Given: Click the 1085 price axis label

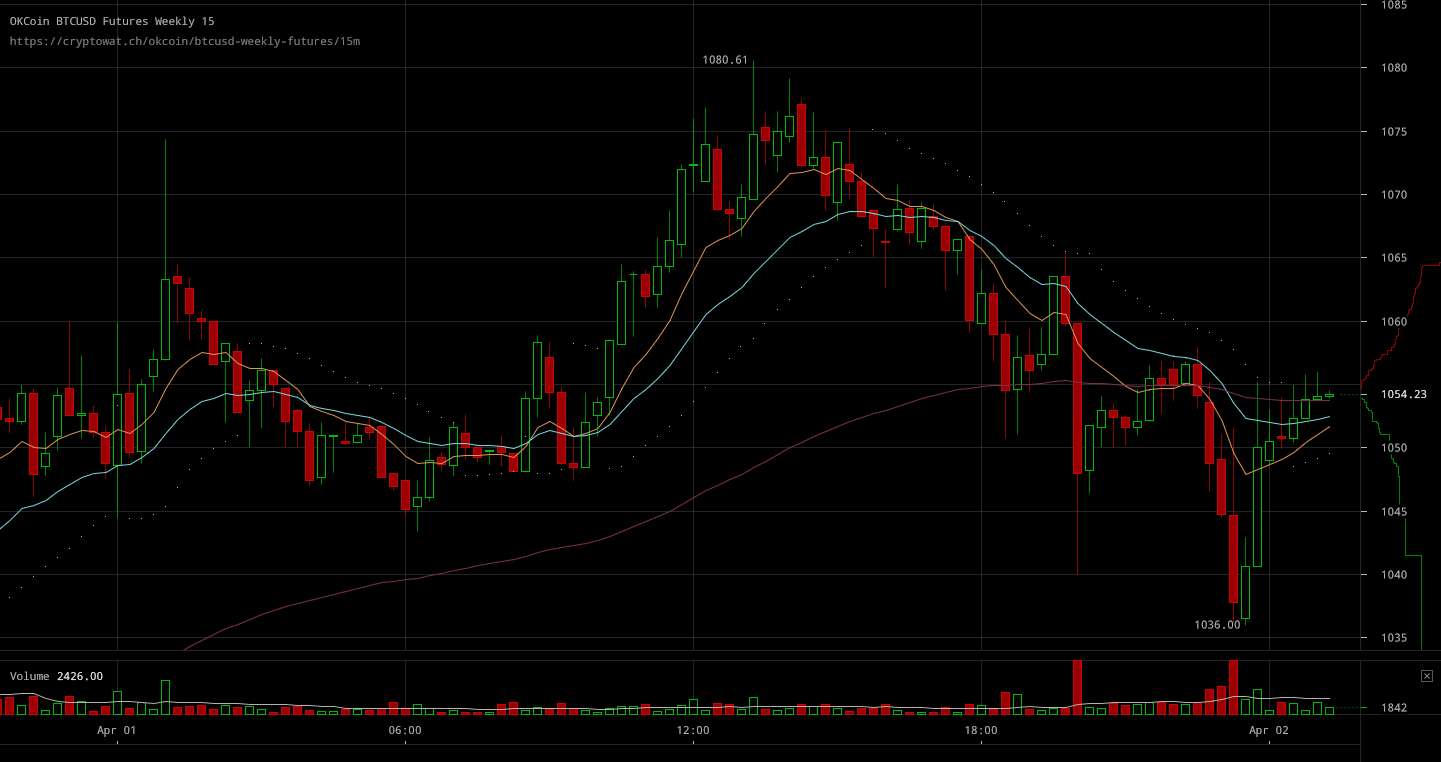Looking at the screenshot, I should [1394, 5].
